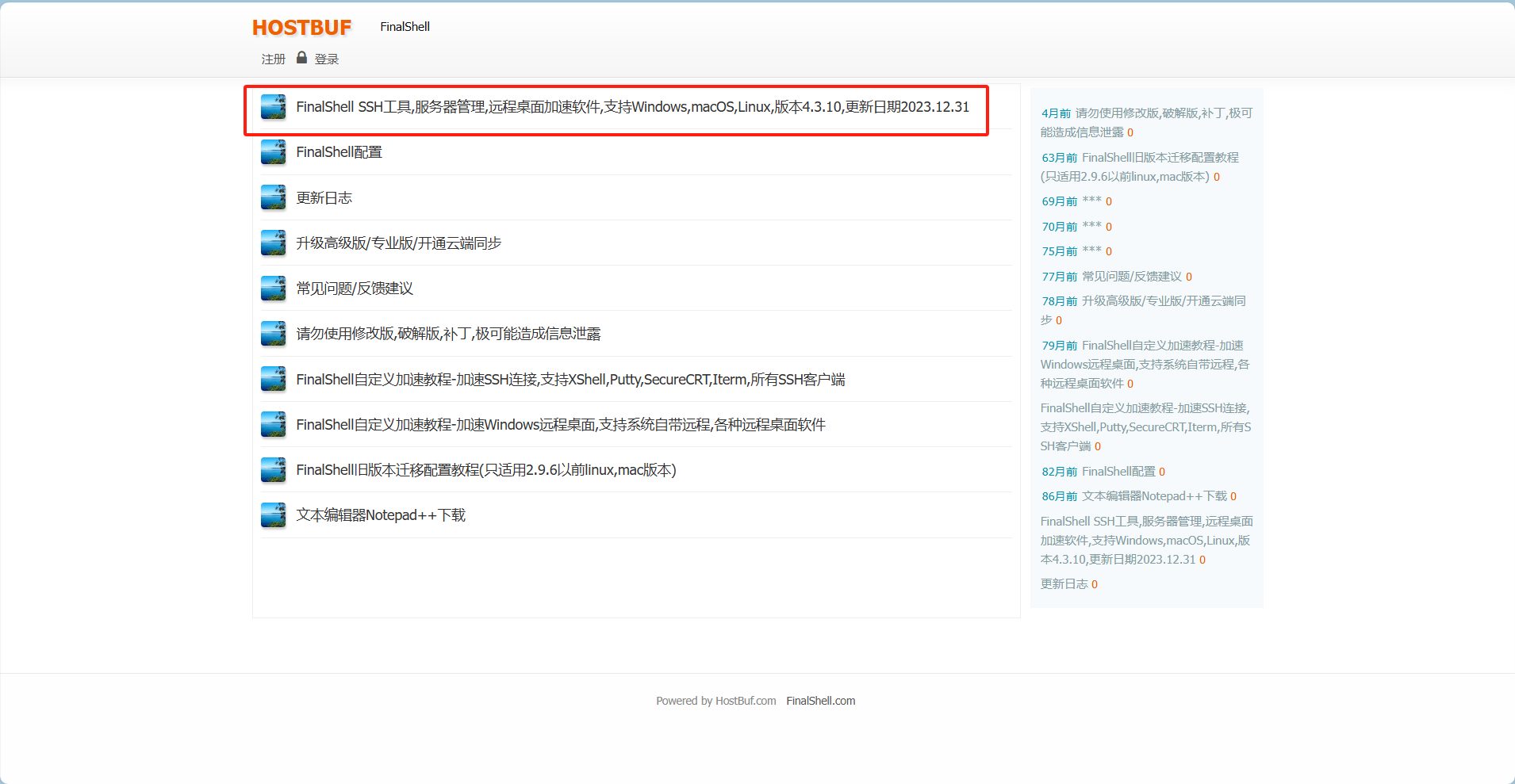Open the 注册 registration link
Screen dimensions: 1515x784
(x=274, y=59)
